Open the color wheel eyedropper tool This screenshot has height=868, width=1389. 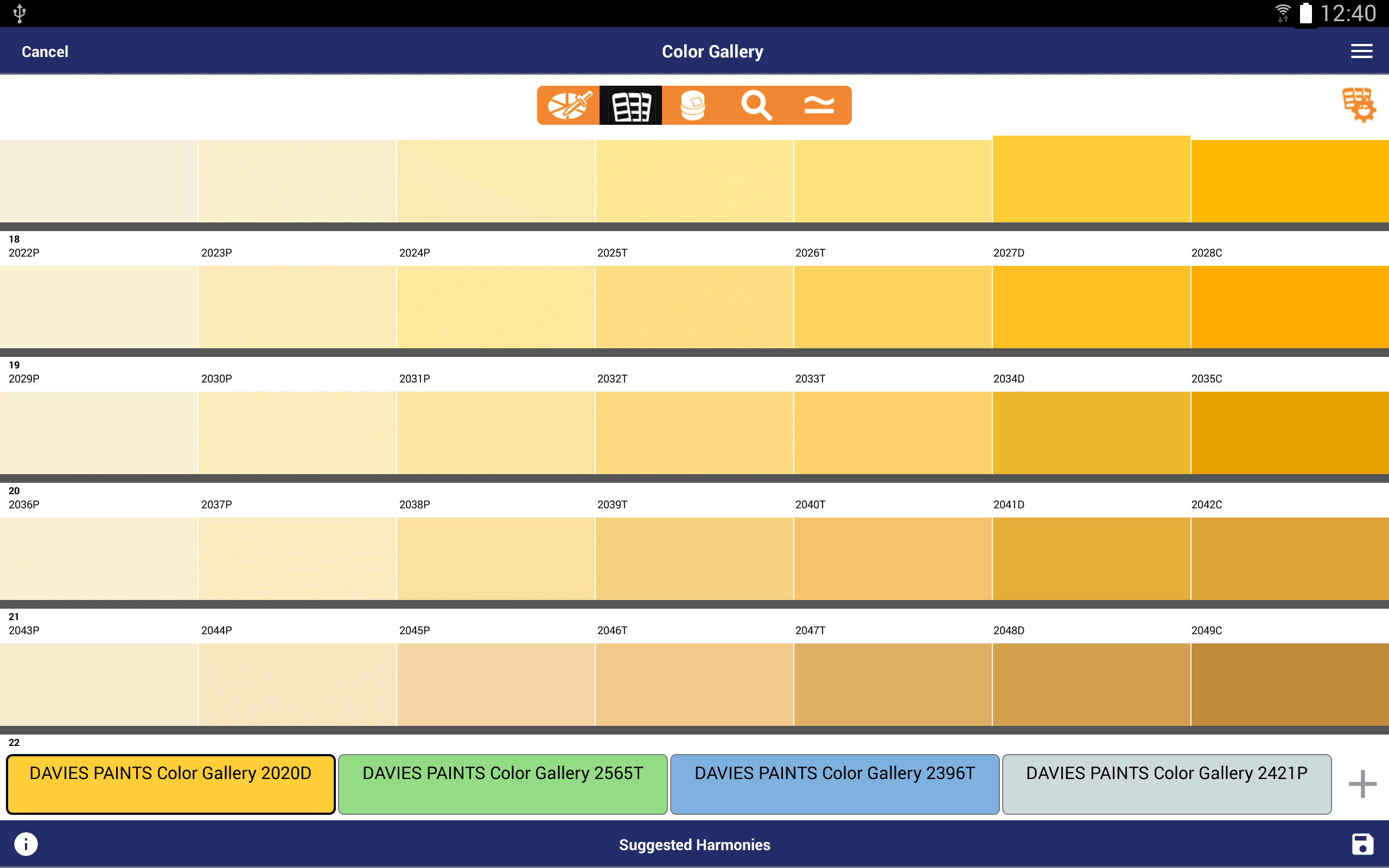(568, 105)
